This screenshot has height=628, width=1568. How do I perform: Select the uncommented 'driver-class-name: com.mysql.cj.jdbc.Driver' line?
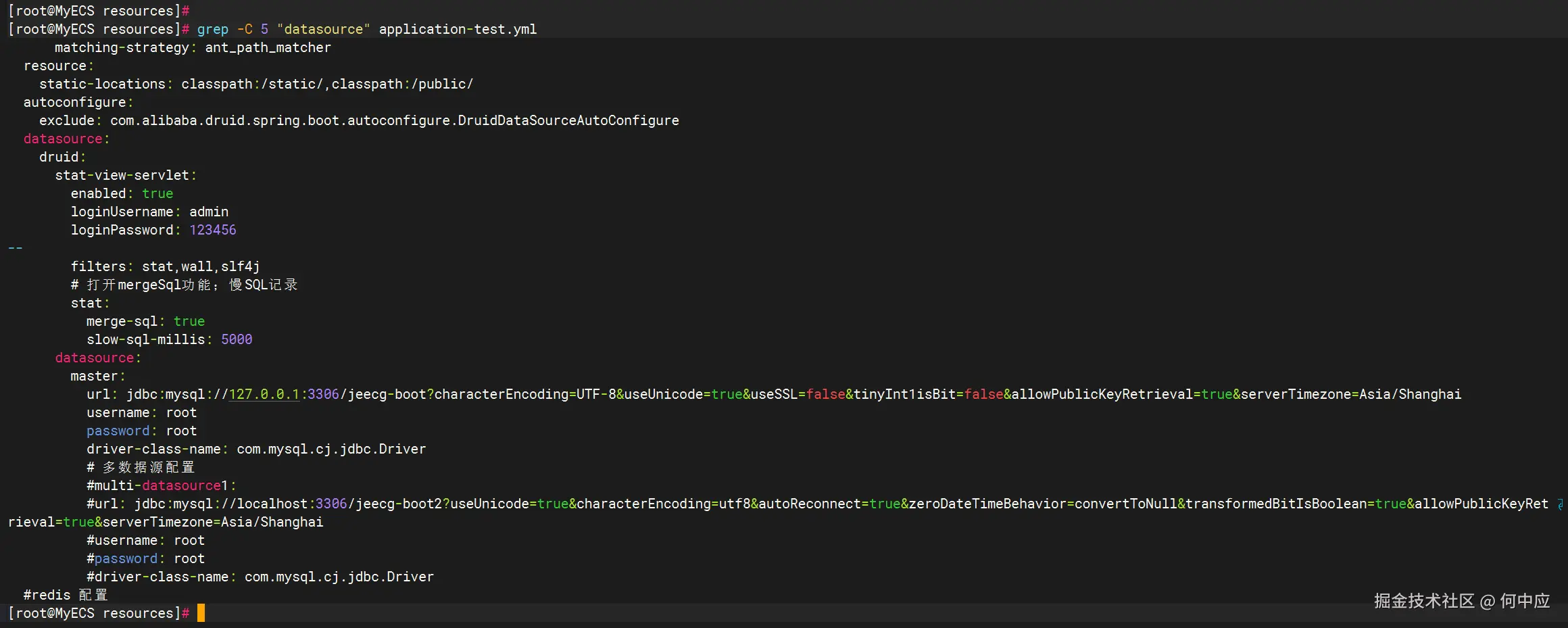point(256,449)
